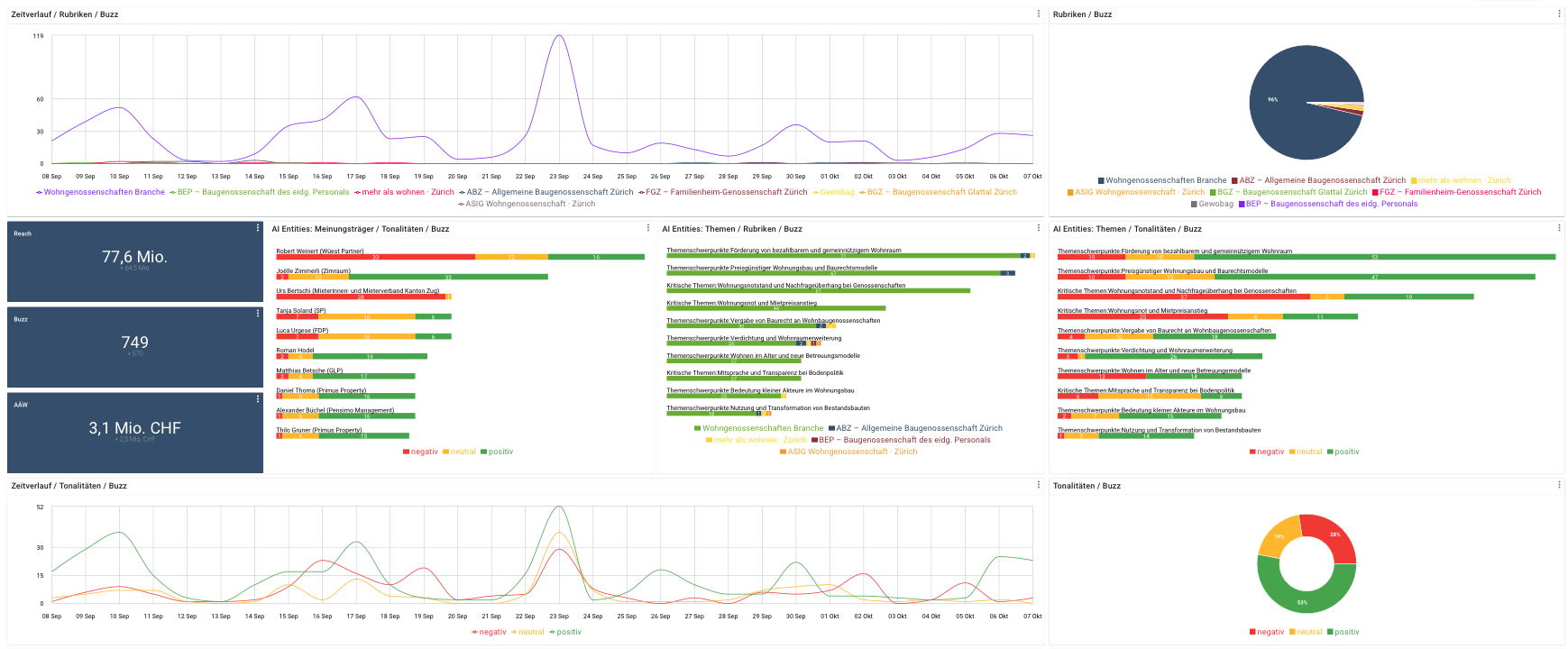
Task: Open options menu of Zeitverlauf / Rubriken / Buzz widget
Action: 1039,14
